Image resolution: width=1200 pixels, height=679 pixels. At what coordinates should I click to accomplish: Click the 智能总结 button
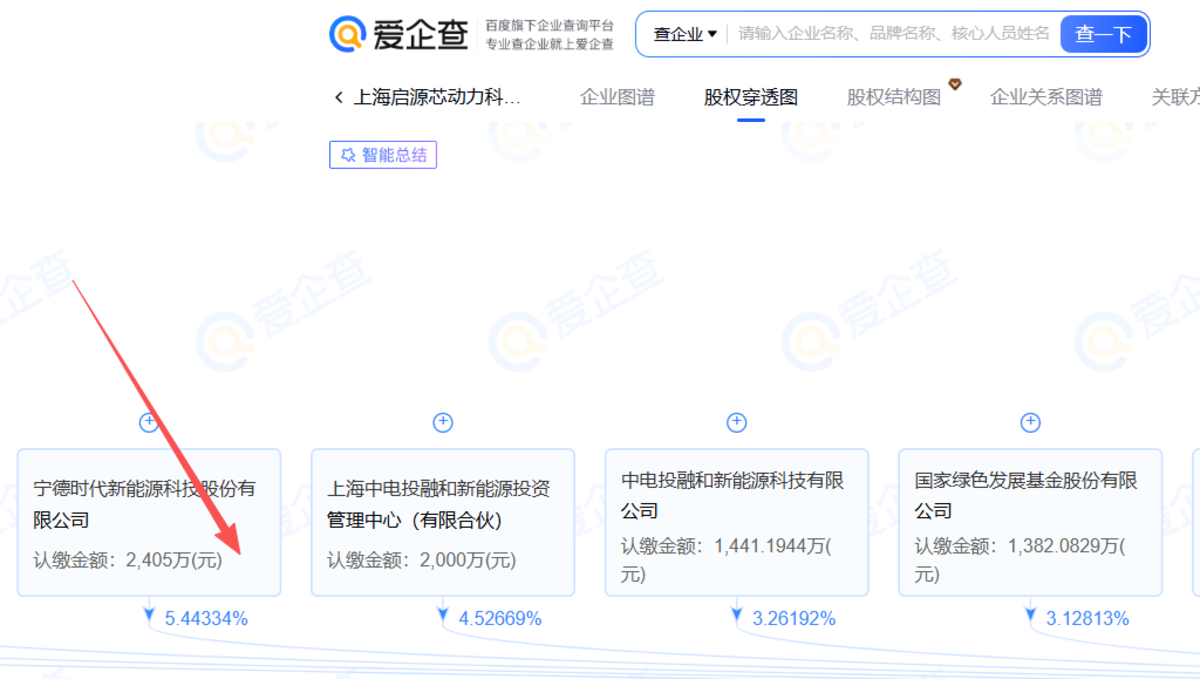[383, 155]
